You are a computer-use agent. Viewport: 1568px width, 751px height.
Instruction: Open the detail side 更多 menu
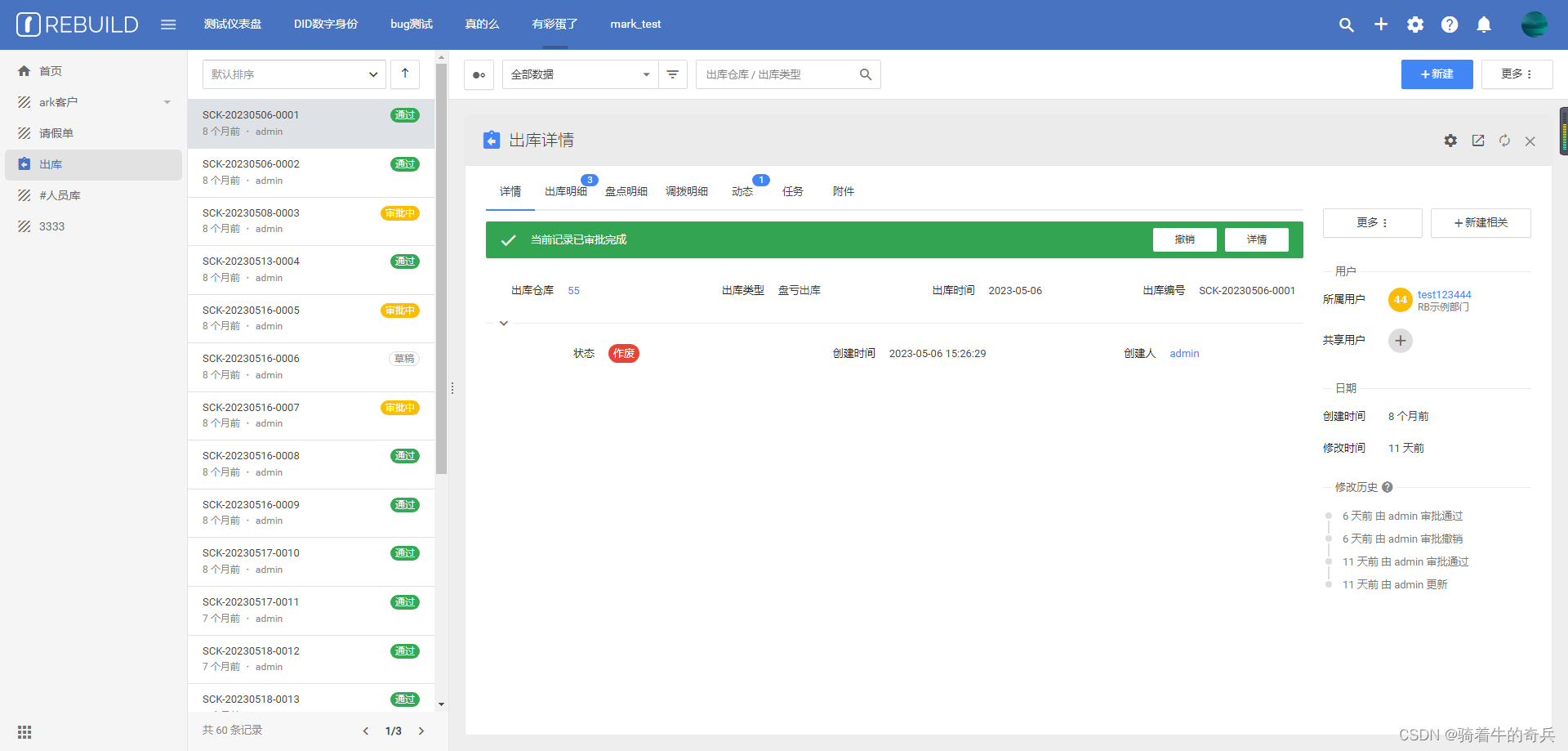click(x=1373, y=223)
